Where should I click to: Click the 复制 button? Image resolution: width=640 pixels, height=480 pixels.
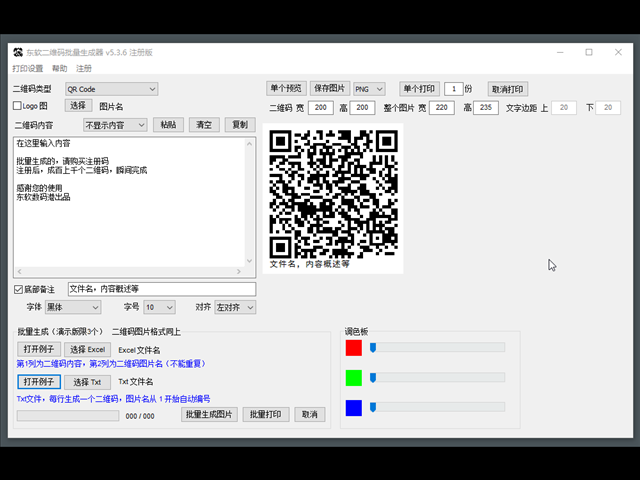point(240,125)
